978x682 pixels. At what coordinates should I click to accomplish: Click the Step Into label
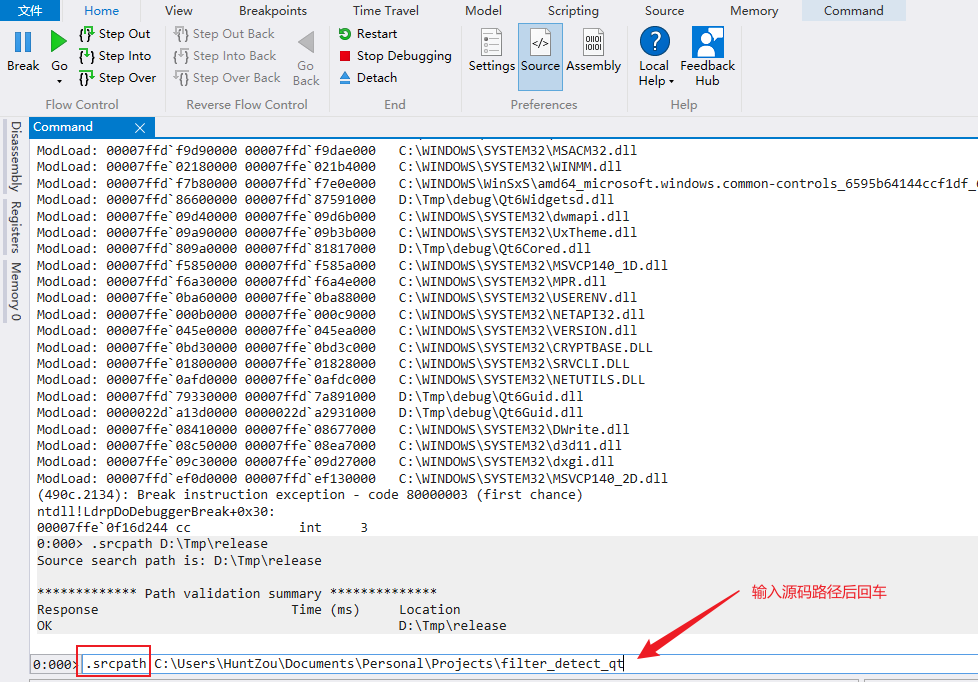(x=125, y=56)
